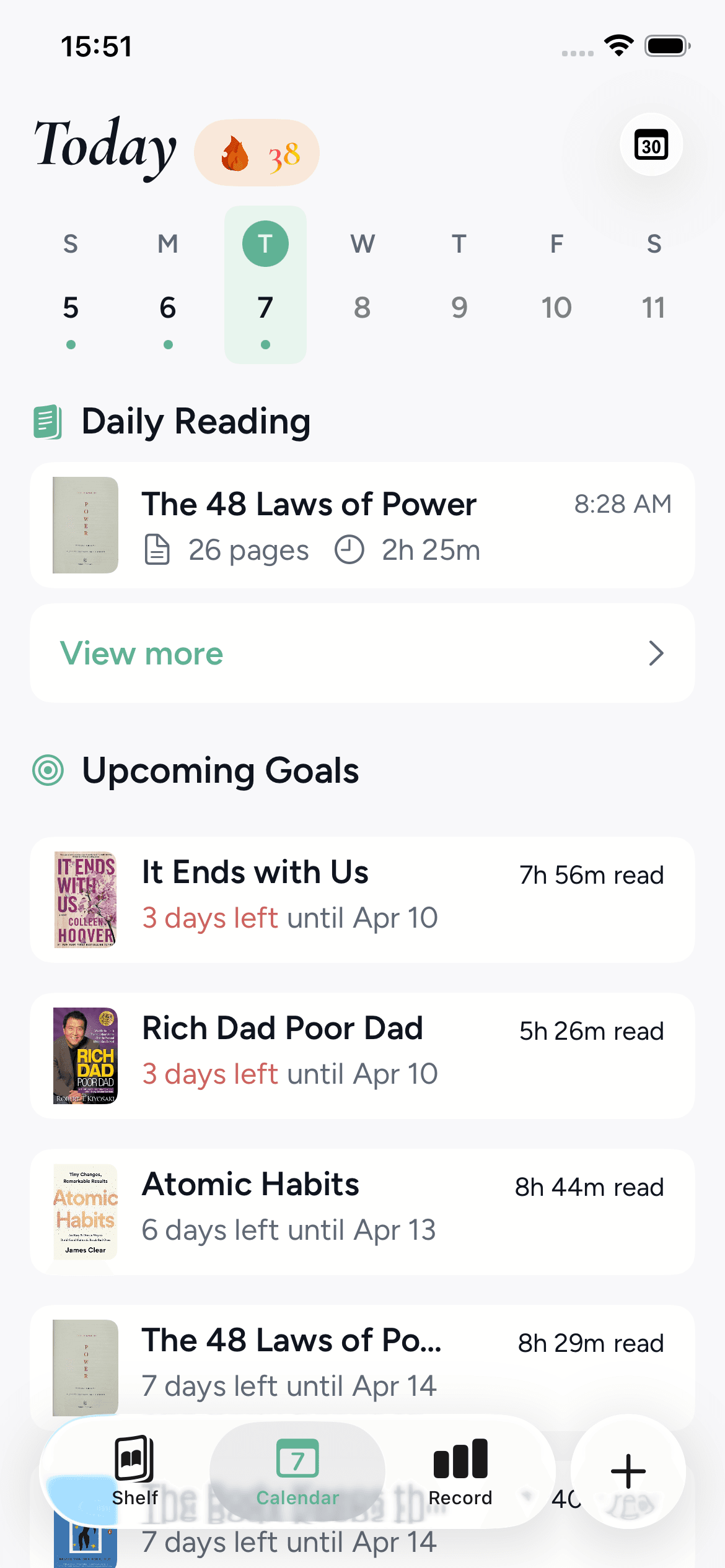The height and width of the screenshot is (1568, 725).
Task: Tap the plus button to add entry
Action: [628, 1471]
